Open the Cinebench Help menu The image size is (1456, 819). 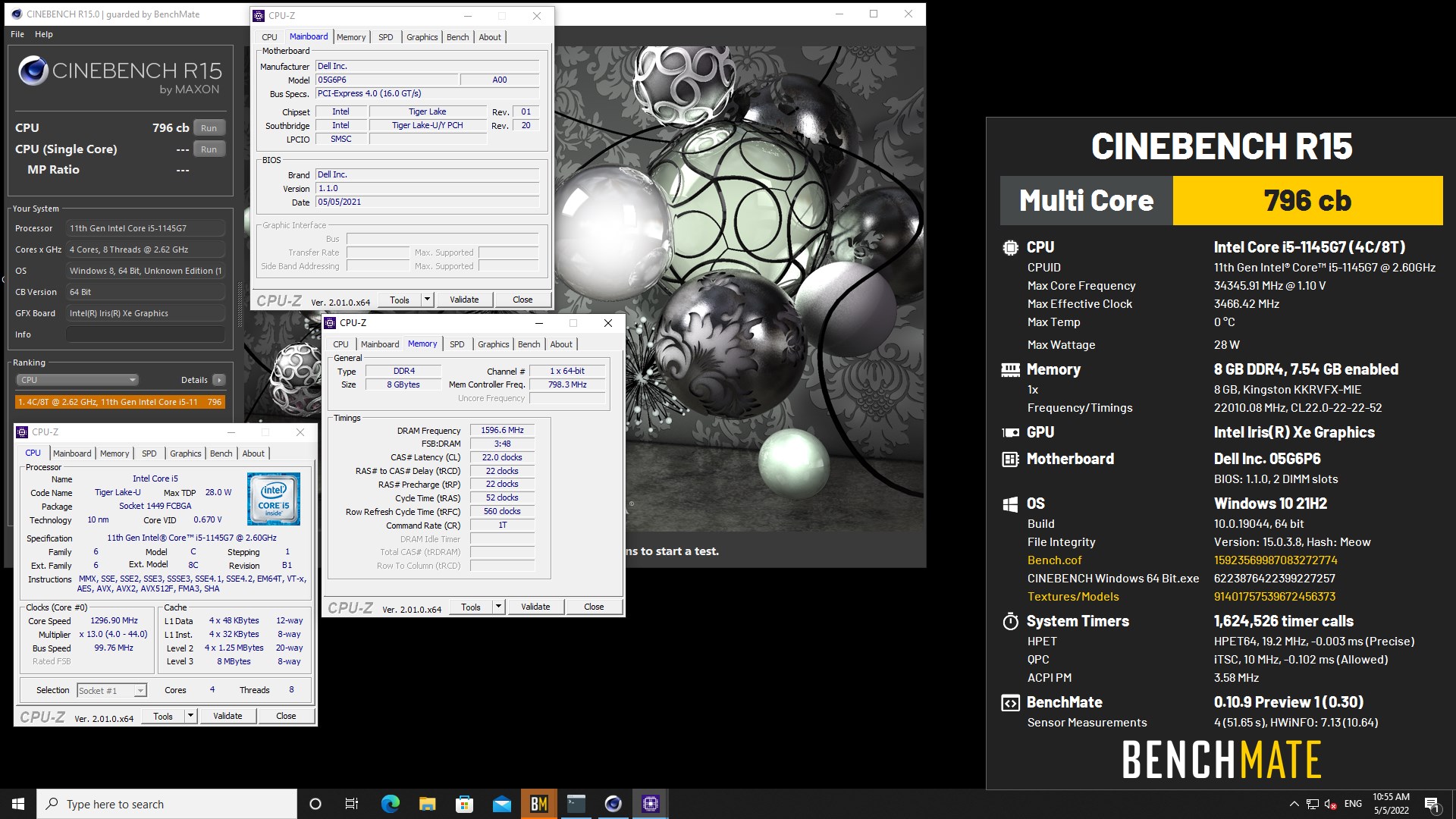coord(44,34)
